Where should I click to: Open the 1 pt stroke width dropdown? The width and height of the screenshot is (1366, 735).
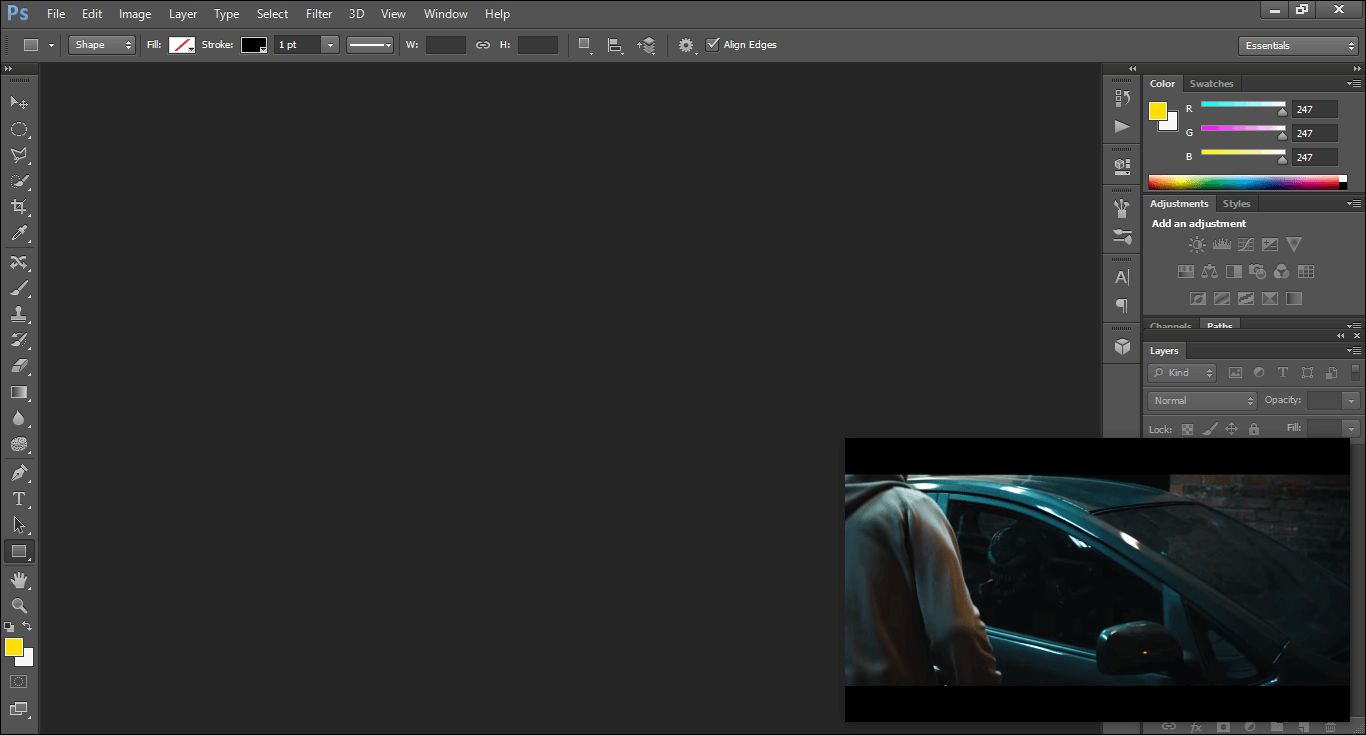point(330,45)
